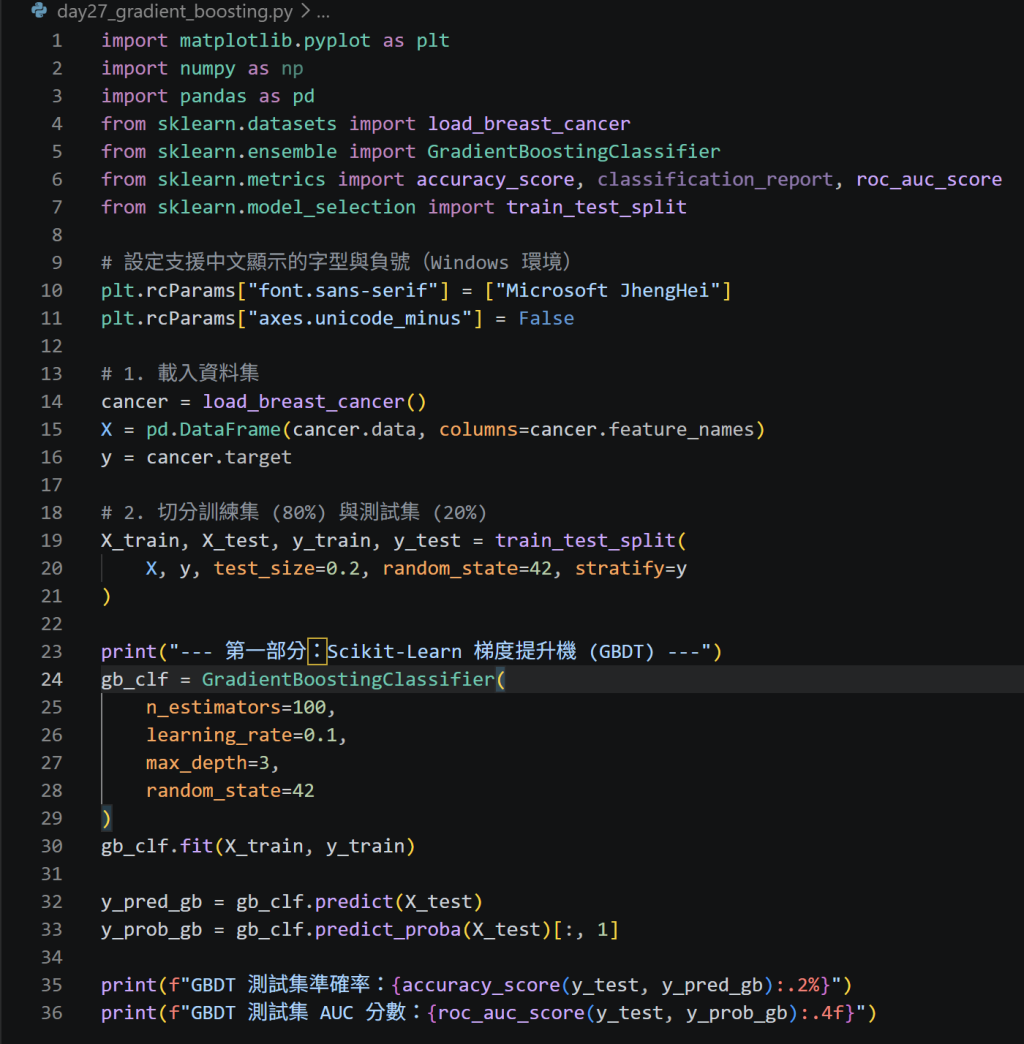Place cursor on "numpy" in line 2
This screenshot has width=1024, height=1044.
[x=208, y=69]
